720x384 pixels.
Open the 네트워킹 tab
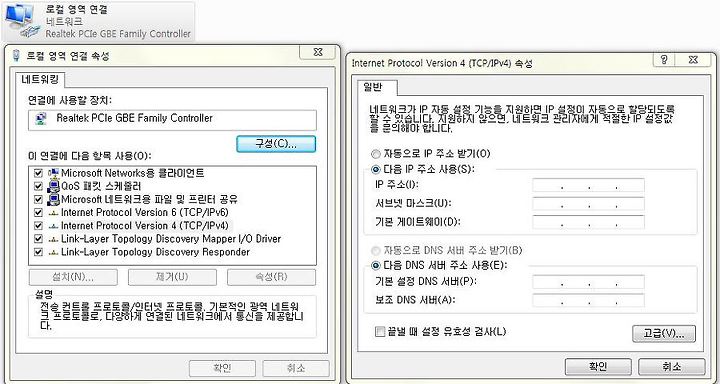[x=40, y=79]
